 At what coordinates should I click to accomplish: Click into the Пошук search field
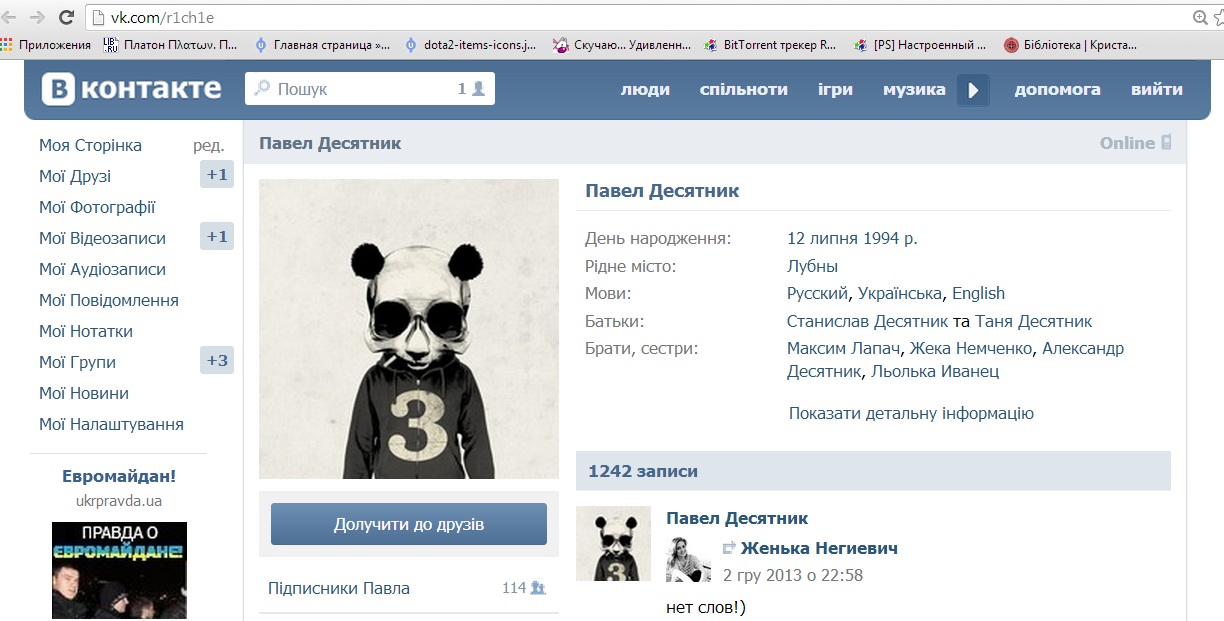point(360,89)
